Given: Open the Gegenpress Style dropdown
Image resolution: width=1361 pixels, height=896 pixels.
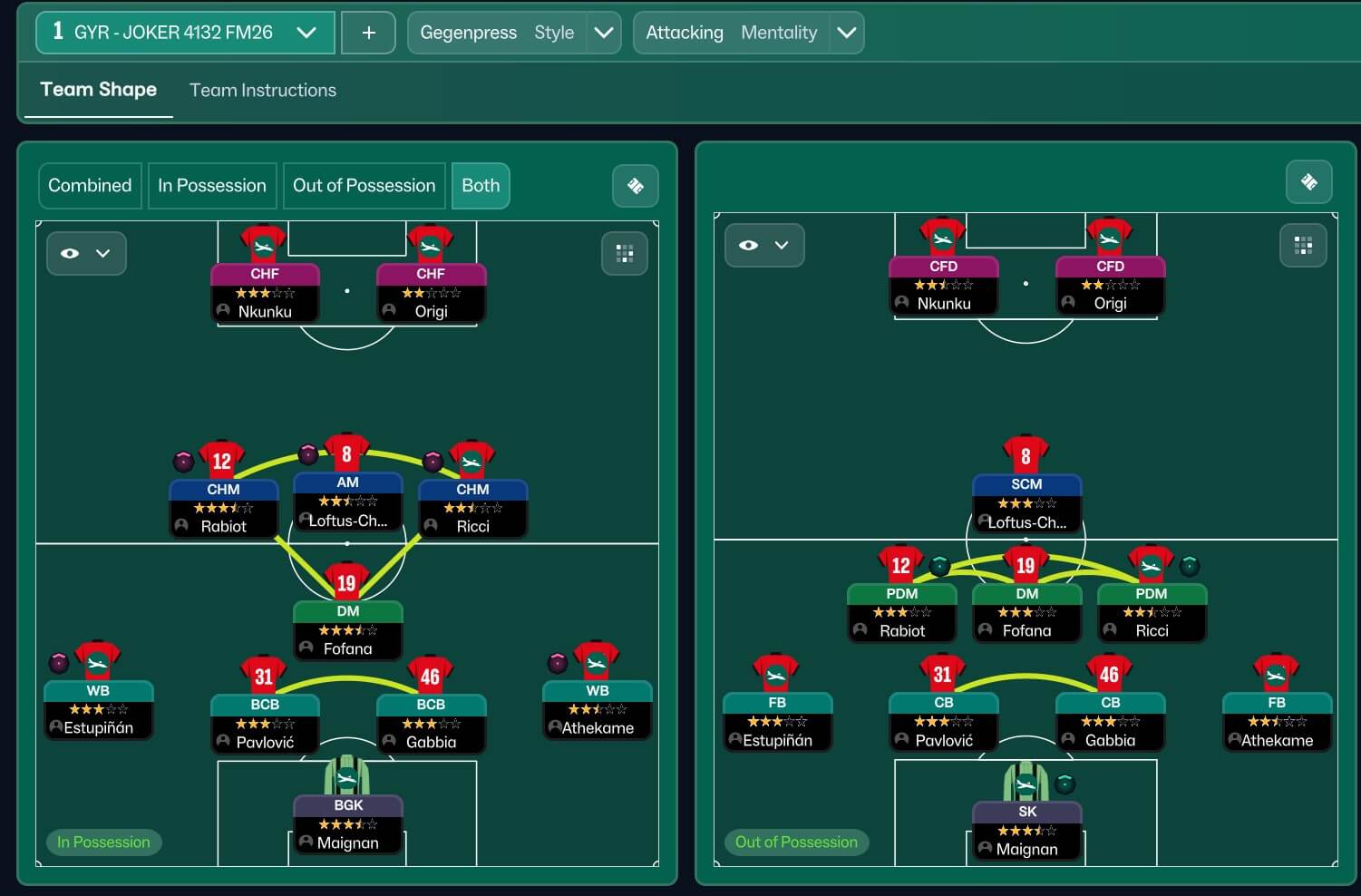Looking at the screenshot, I should coord(603,33).
